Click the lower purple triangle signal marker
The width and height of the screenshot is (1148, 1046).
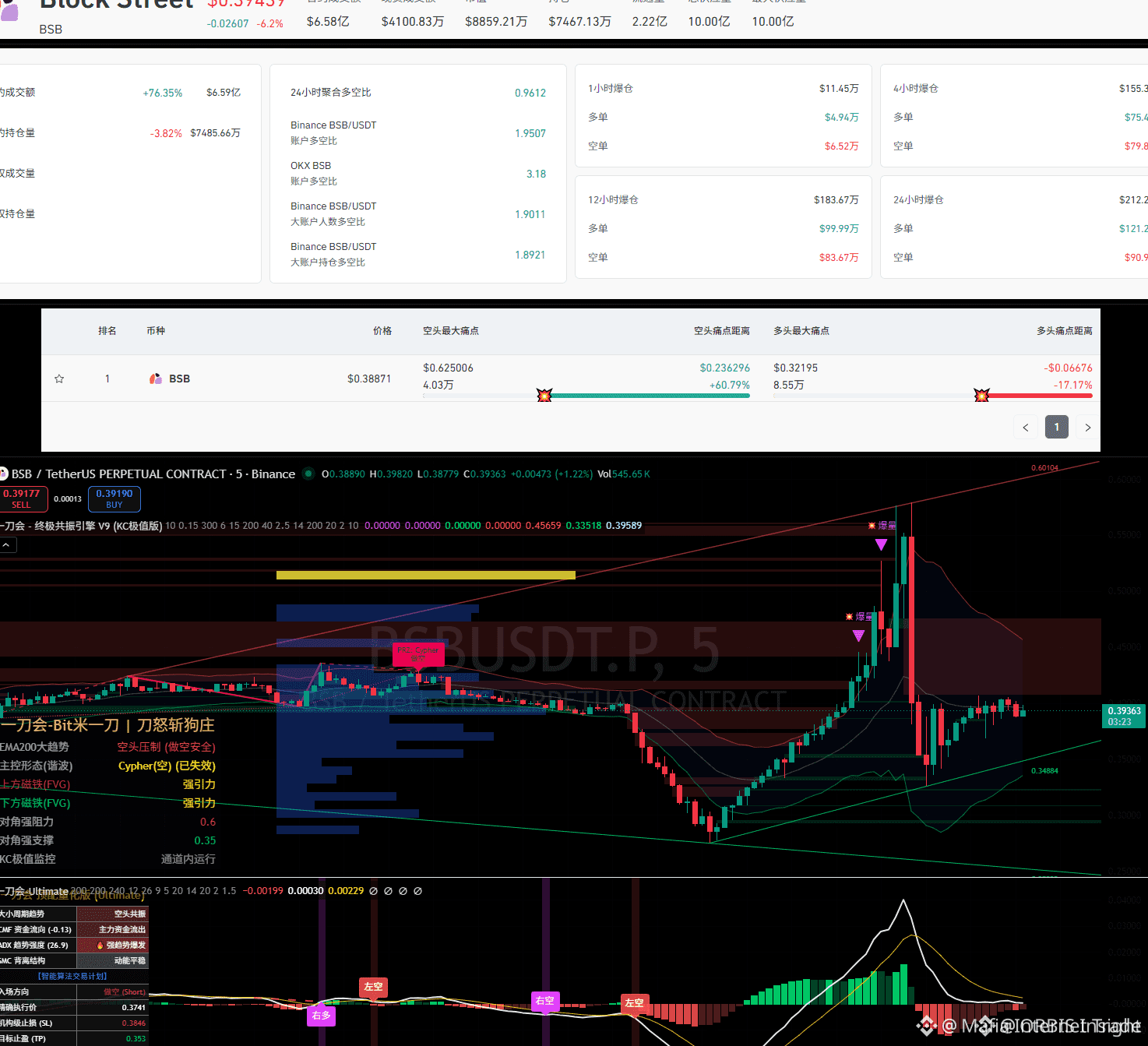858,636
